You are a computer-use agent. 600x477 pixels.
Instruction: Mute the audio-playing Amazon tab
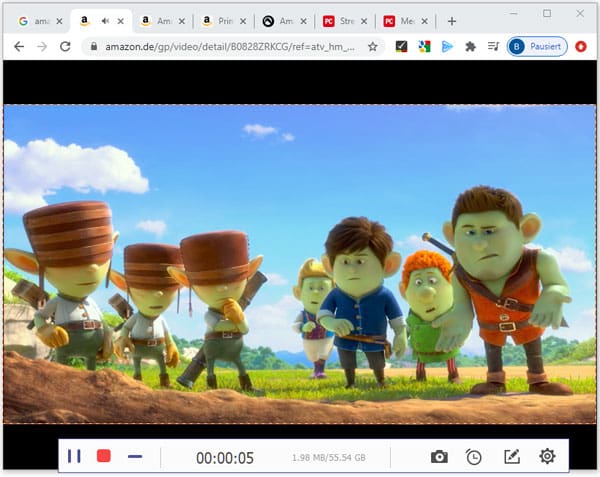(105, 21)
